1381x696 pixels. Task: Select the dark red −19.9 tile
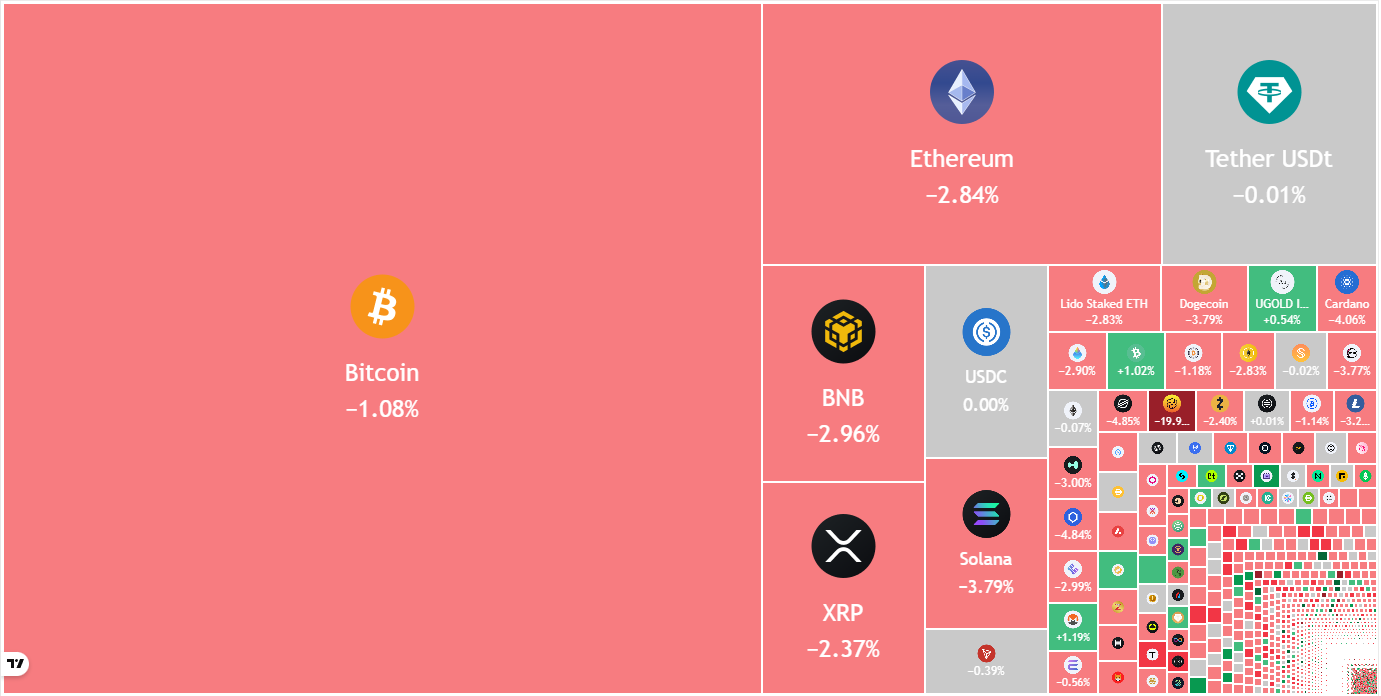tap(1172, 411)
